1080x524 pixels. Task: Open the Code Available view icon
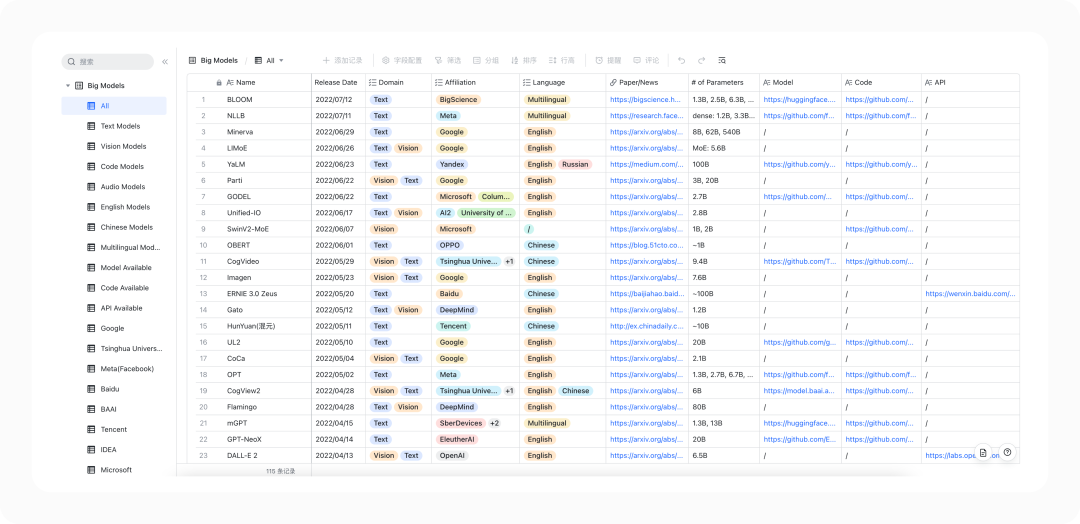tap(91, 288)
